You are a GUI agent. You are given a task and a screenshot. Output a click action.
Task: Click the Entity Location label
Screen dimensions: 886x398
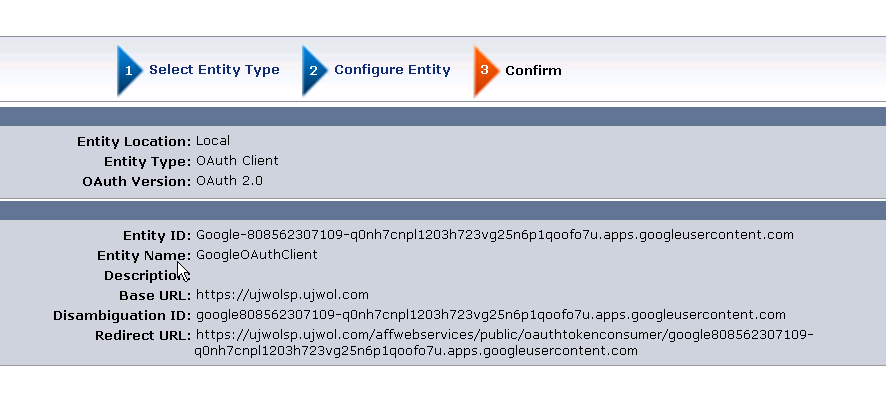(134, 141)
